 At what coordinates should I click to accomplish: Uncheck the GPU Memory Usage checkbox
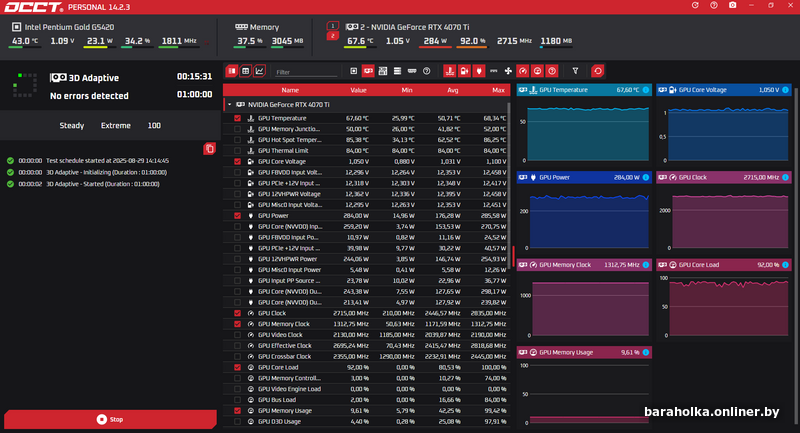point(237,411)
